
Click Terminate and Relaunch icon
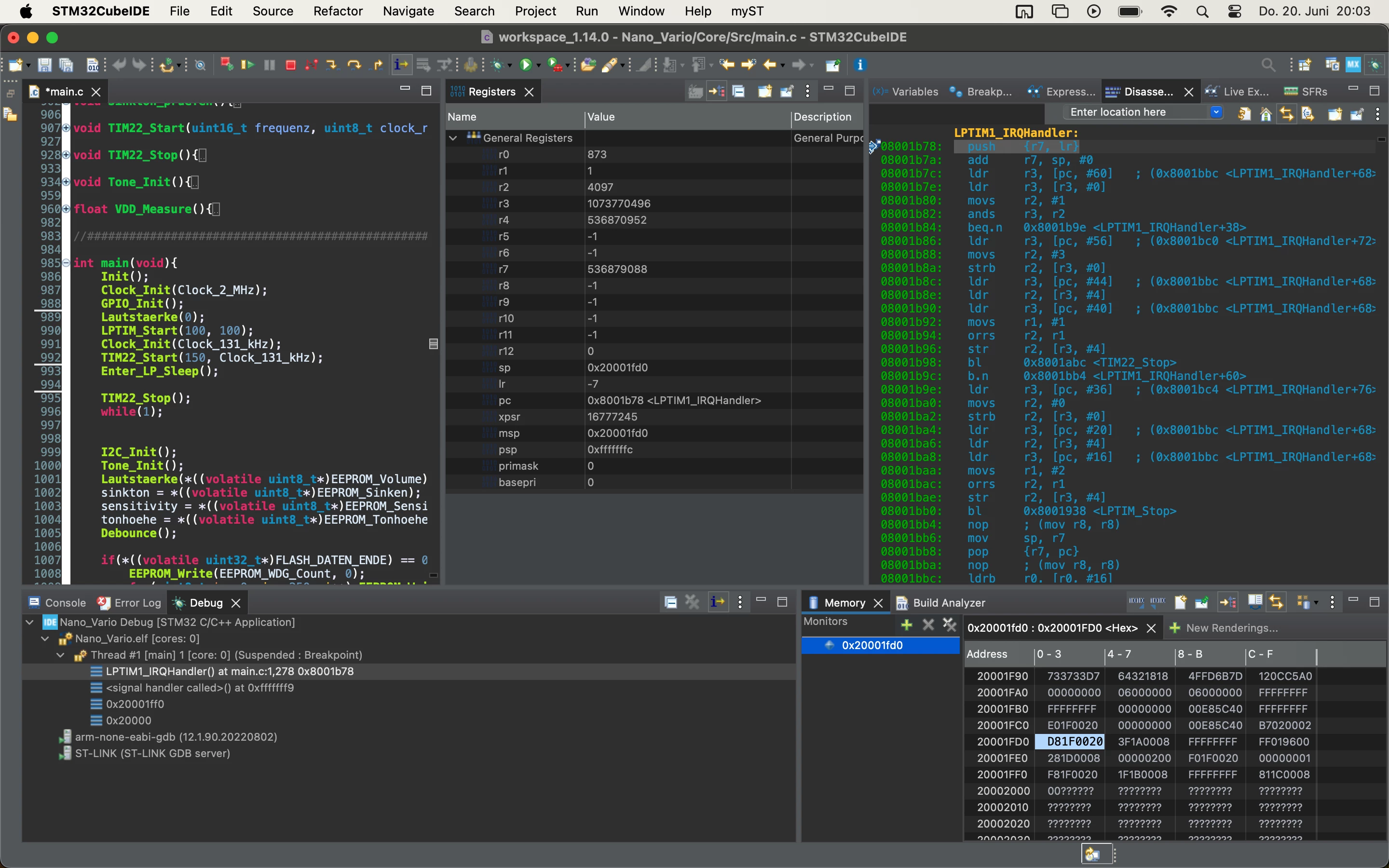227,64
